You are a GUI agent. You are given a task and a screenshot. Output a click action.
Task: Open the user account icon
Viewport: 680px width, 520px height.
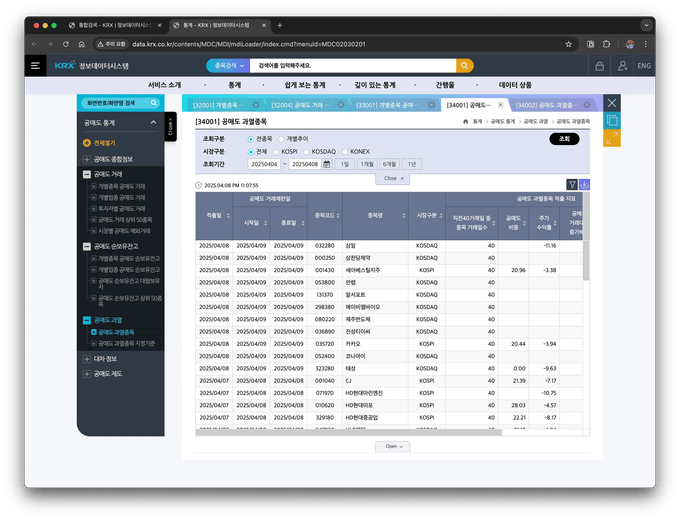[x=622, y=66]
